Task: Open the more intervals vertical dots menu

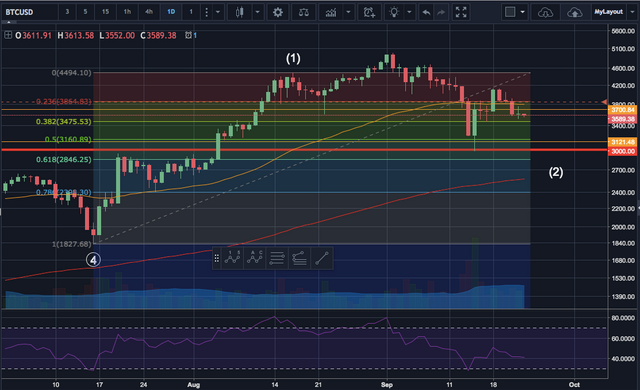Action: (x=207, y=12)
